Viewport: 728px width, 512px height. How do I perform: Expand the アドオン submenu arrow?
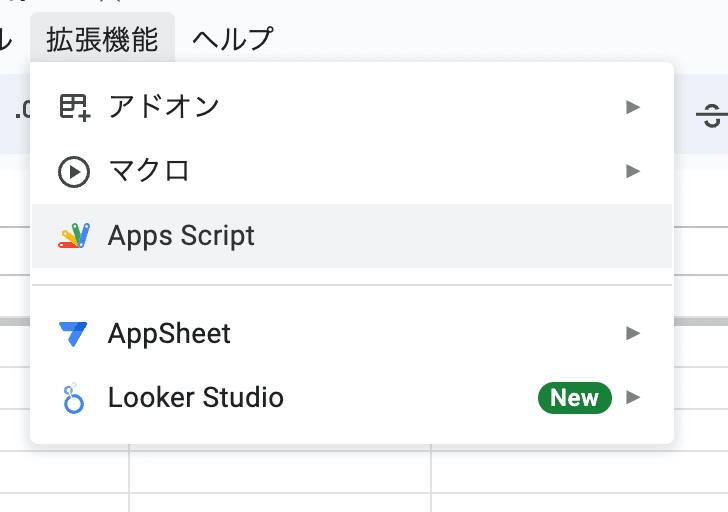click(x=633, y=107)
